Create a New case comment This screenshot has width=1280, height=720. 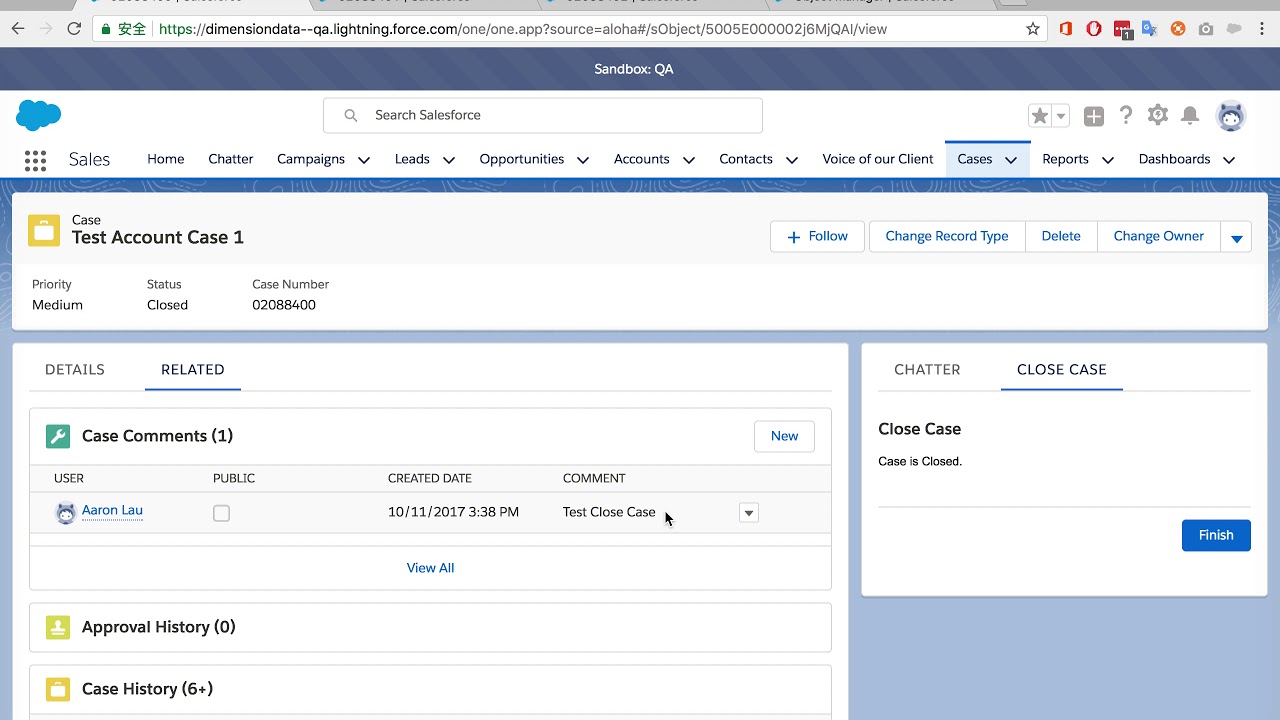tap(784, 436)
